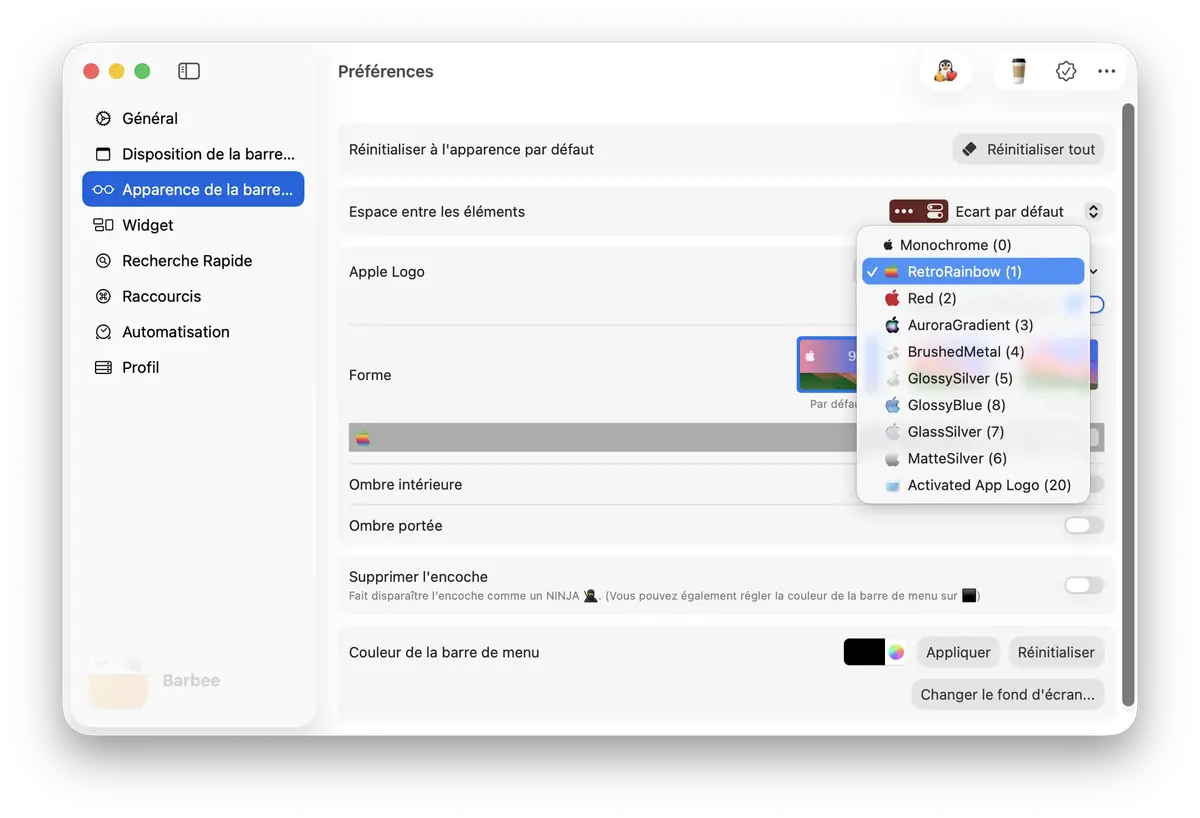Open the Widget settings panel

click(148, 225)
